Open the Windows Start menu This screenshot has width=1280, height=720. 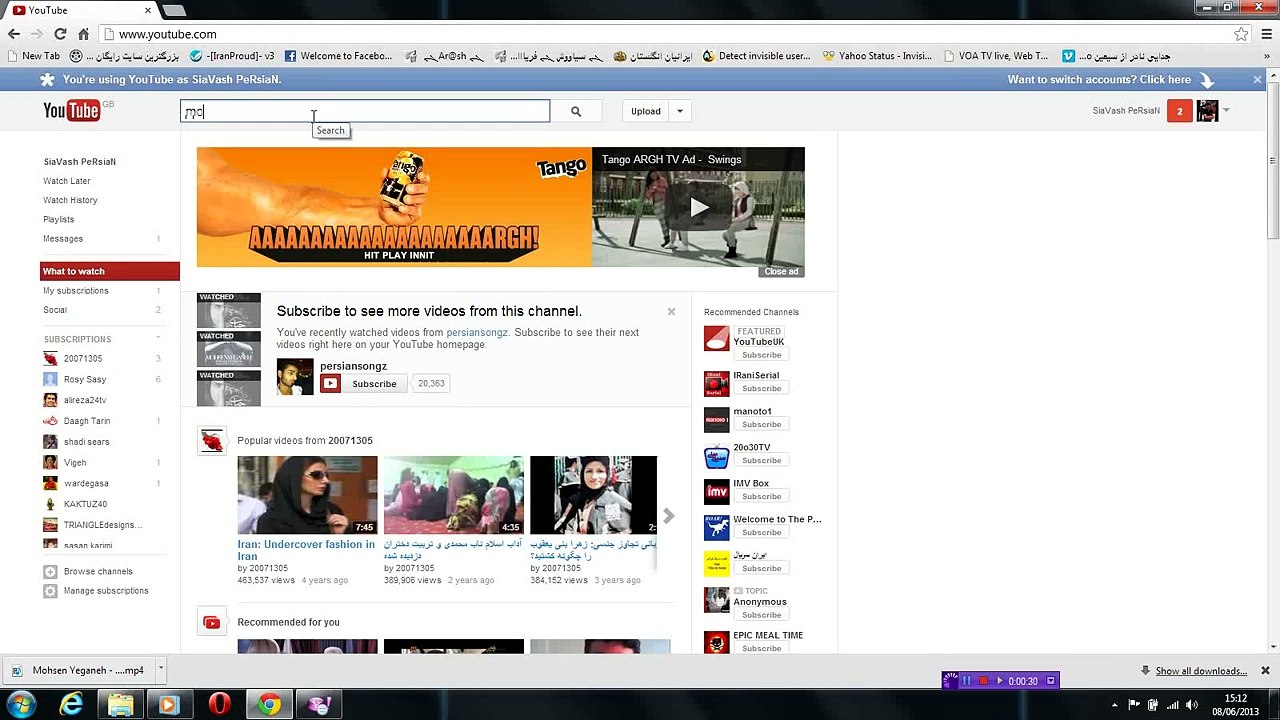click(x=21, y=704)
